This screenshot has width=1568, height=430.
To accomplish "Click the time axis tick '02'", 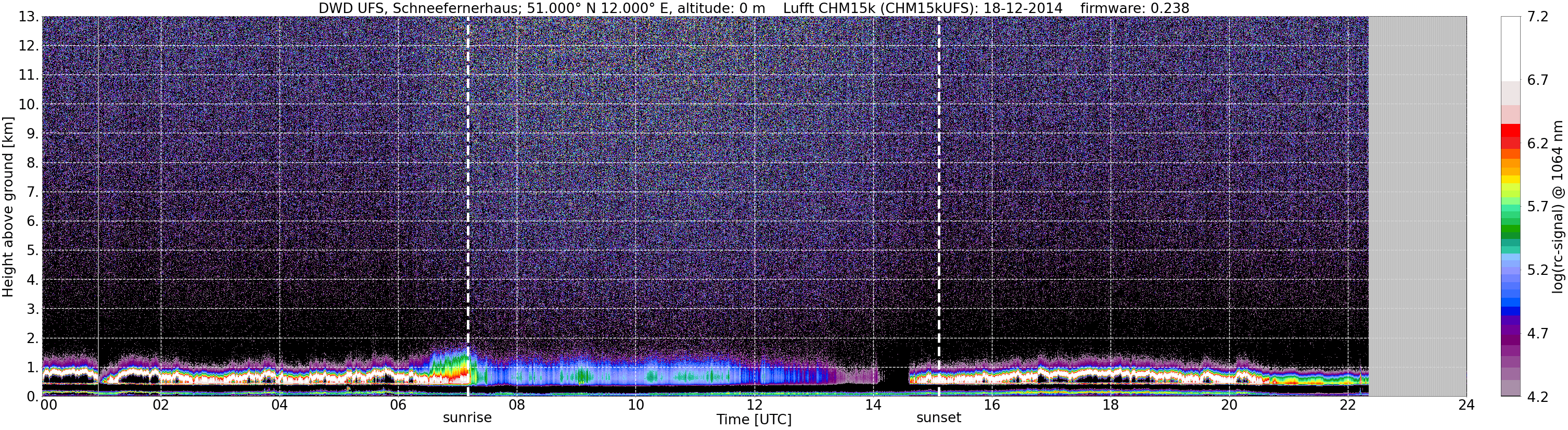I will 160,405.
